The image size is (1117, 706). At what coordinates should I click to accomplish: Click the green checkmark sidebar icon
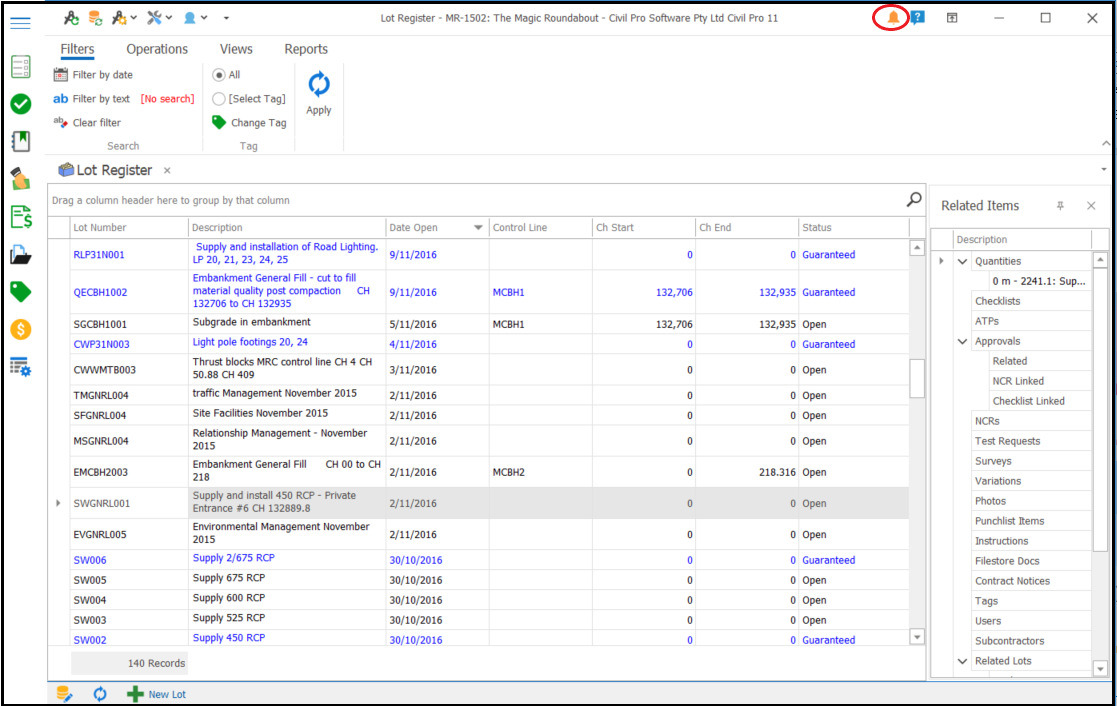(21, 104)
